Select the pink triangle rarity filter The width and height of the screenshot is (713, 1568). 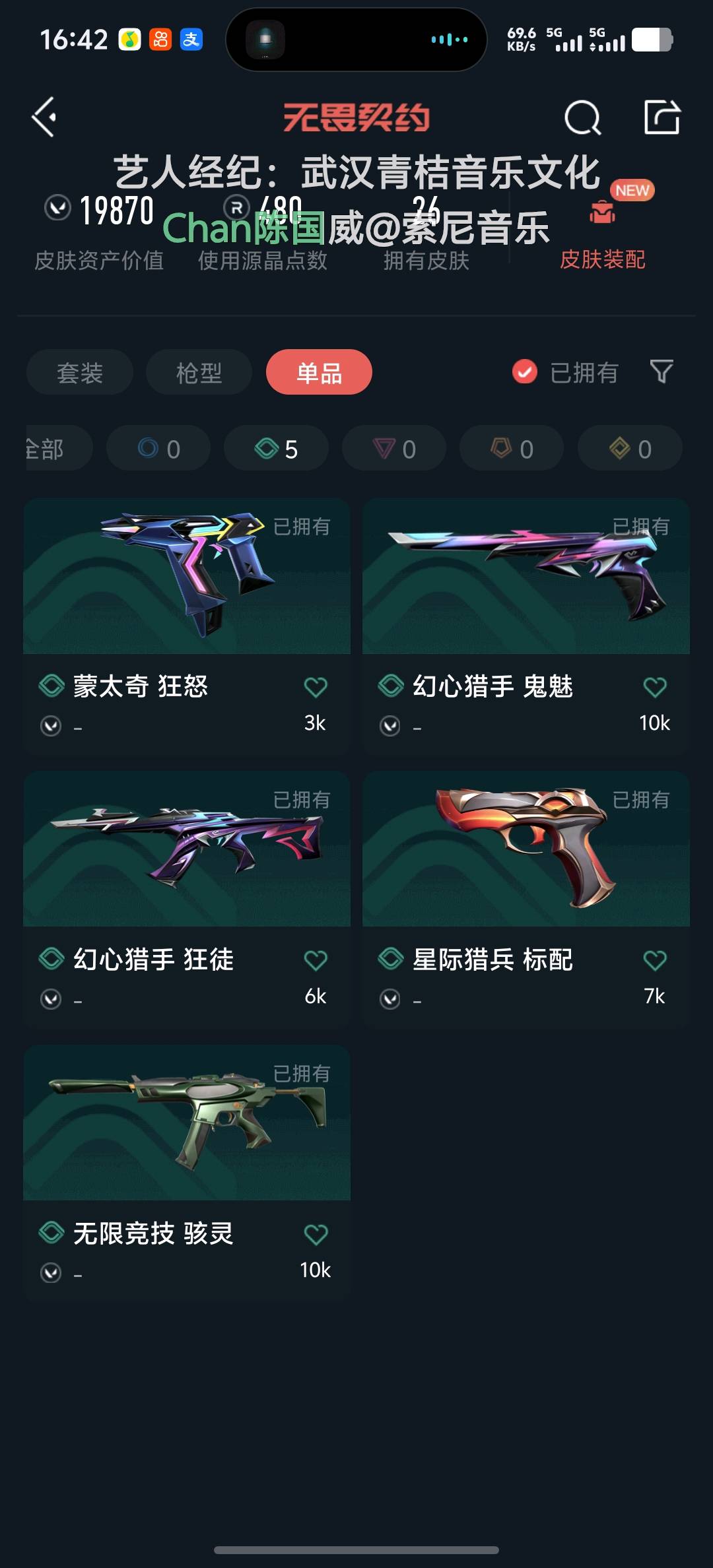(x=394, y=448)
